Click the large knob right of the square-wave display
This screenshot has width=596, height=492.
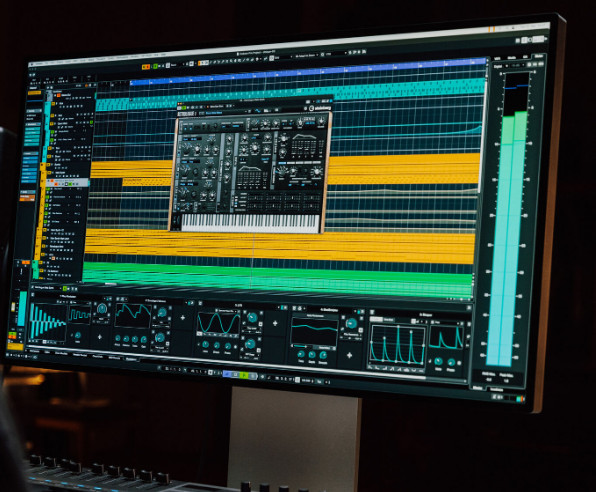102,309
